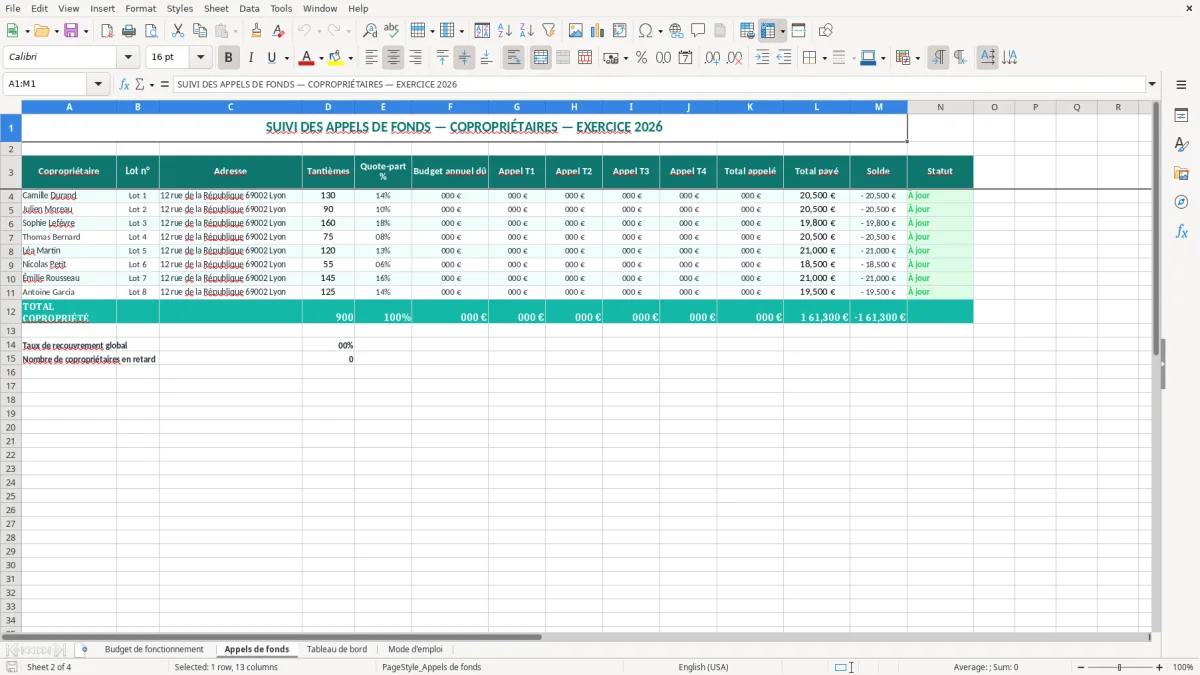Open Print Preview via toolbar icon
This screenshot has height=675, width=1200.
tap(151, 31)
